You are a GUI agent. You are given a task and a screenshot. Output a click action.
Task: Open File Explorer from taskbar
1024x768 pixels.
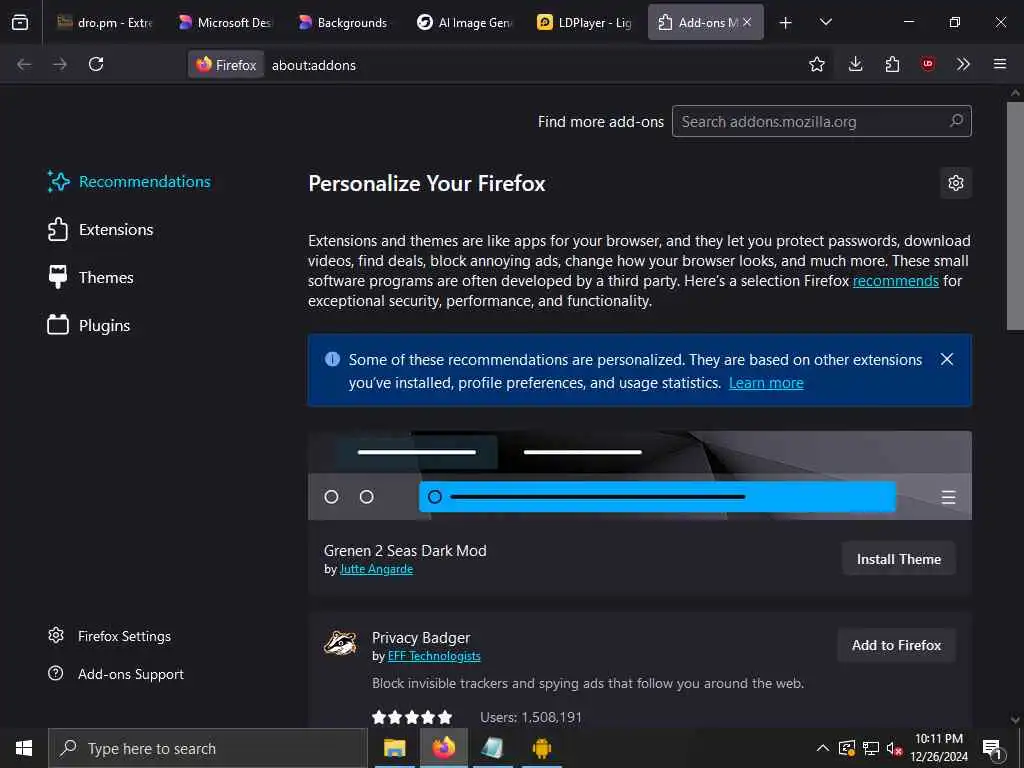pyautogui.click(x=394, y=748)
